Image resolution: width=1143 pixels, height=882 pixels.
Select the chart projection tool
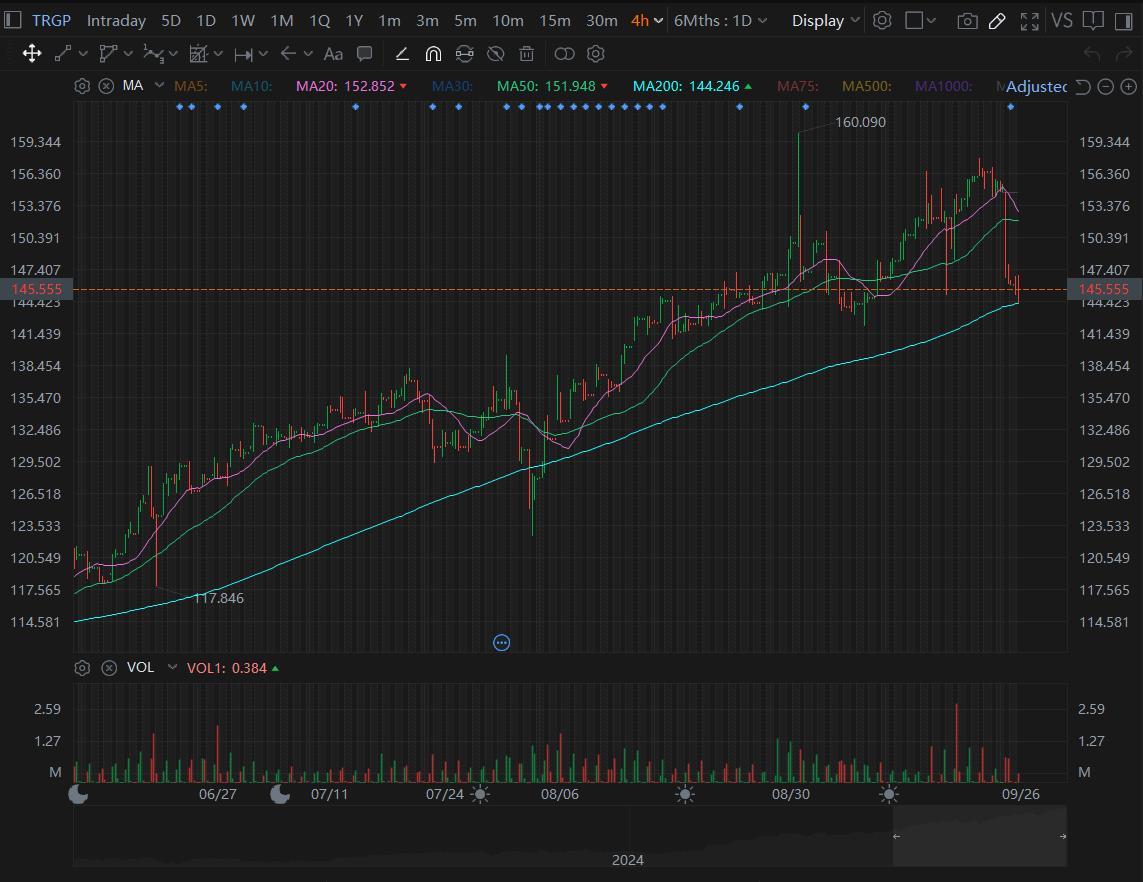(198, 53)
